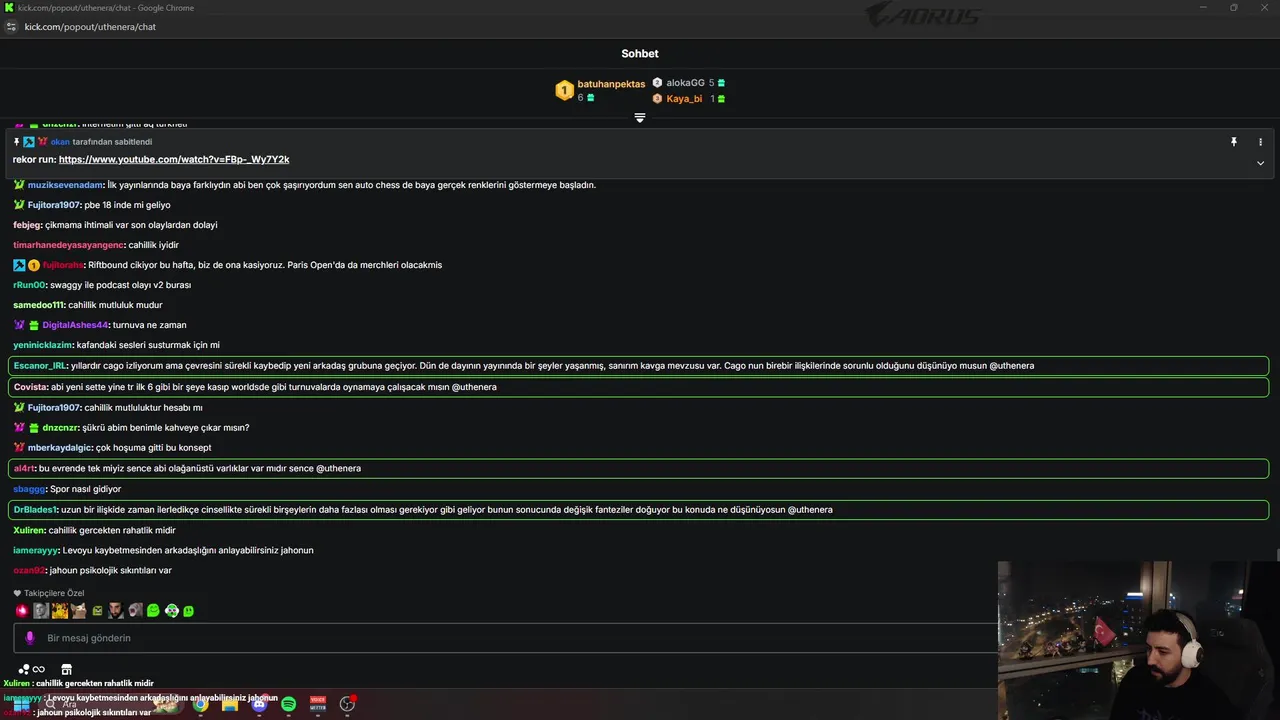Click the green gift badge beside DigitalAshes44
This screenshot has width=1280, height=720.
33,325
